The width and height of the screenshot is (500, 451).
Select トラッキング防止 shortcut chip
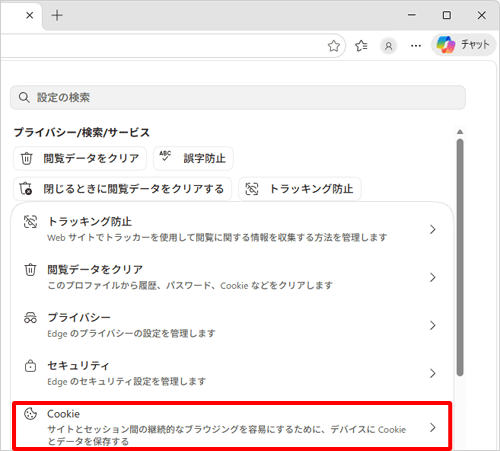300,189
